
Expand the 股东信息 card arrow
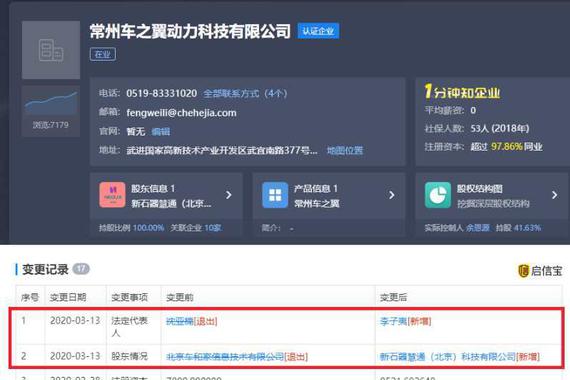point(229,195)
